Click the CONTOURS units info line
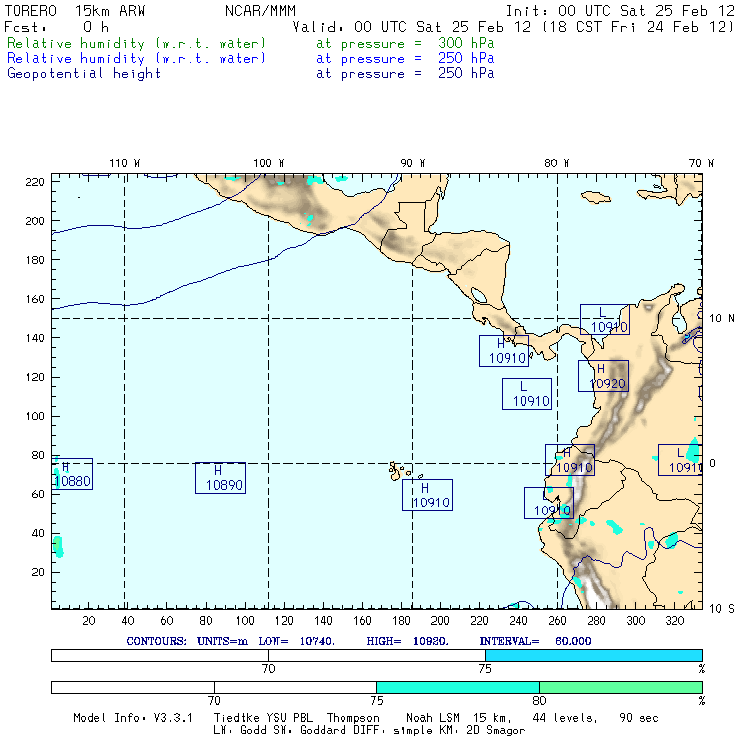The height and width of the screenshot is (740, 740). pyautogui.click(x=359, y=641)
